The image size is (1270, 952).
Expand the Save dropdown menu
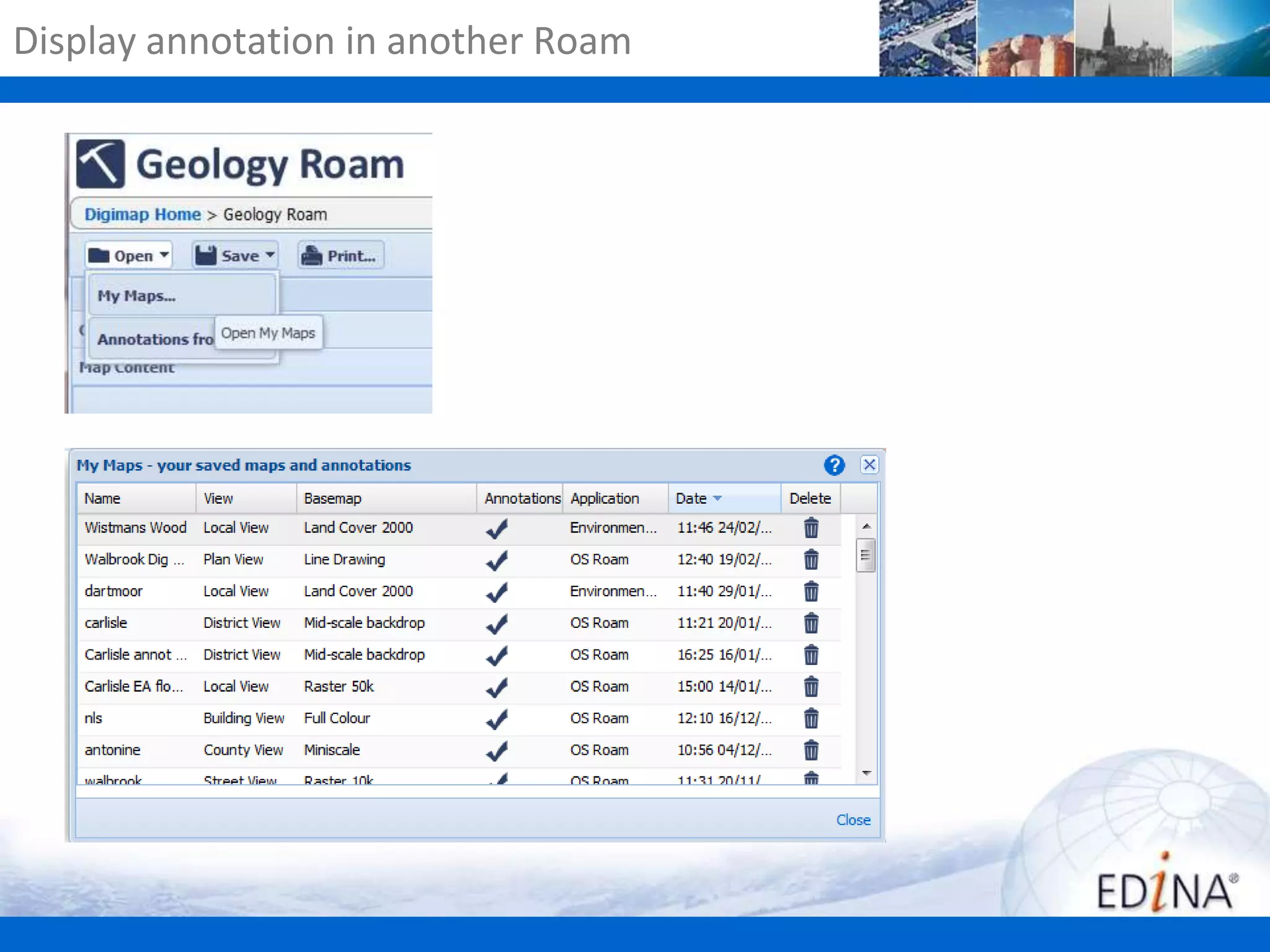235,255
